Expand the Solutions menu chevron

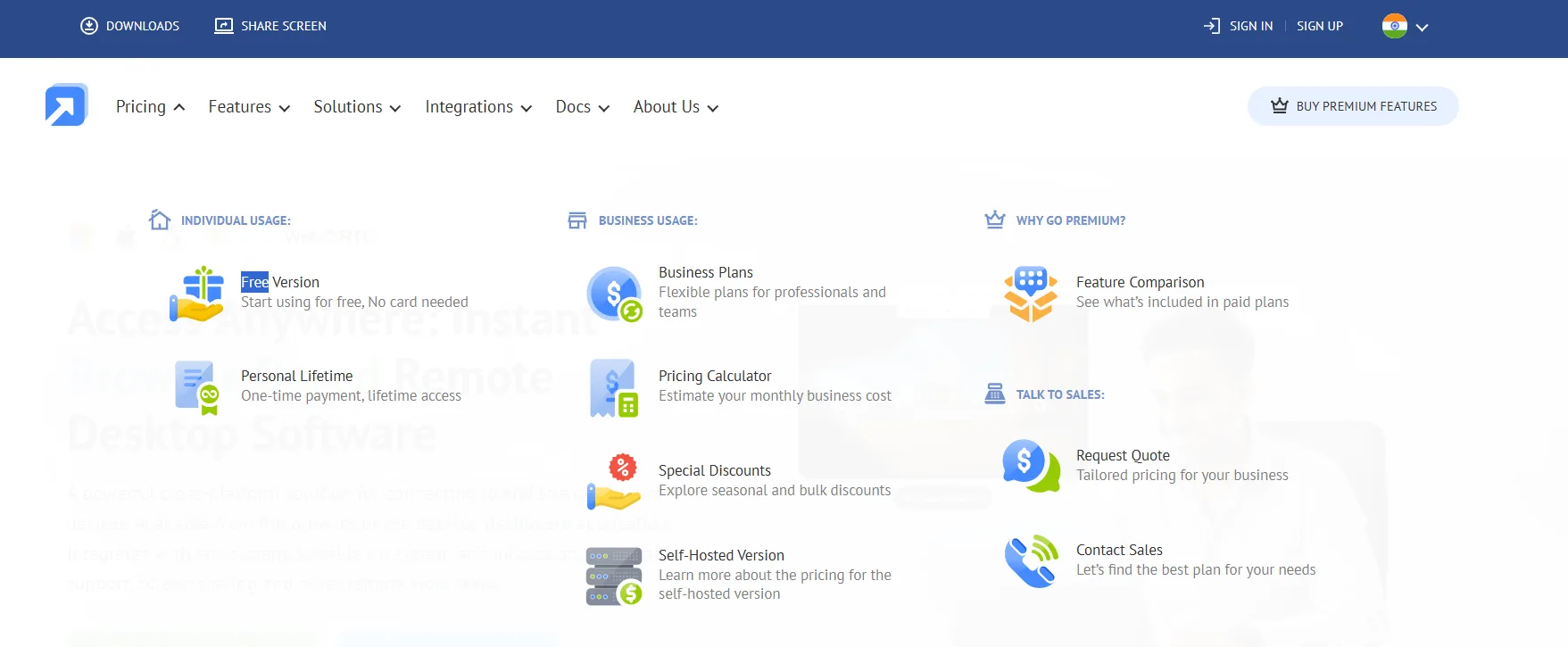(x=395, y=108)
